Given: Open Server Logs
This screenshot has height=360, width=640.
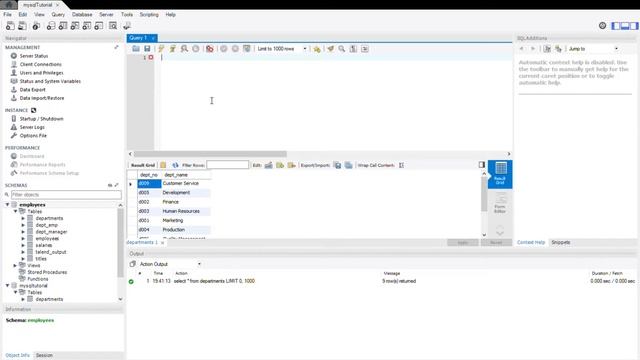Looking at the screenshot, I should pyautogui.click(x=32, y=127).
